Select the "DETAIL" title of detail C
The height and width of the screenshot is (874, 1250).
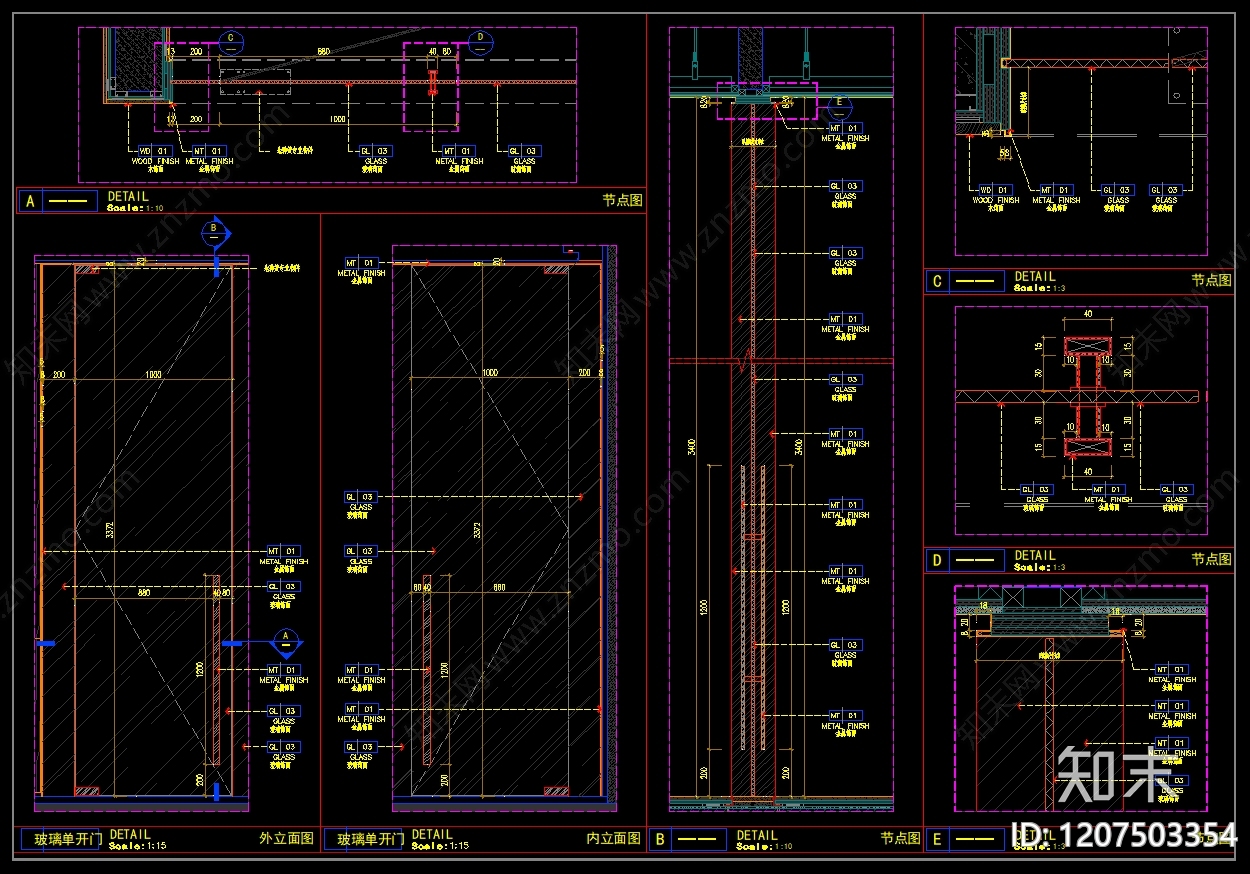pos(1035,276)
